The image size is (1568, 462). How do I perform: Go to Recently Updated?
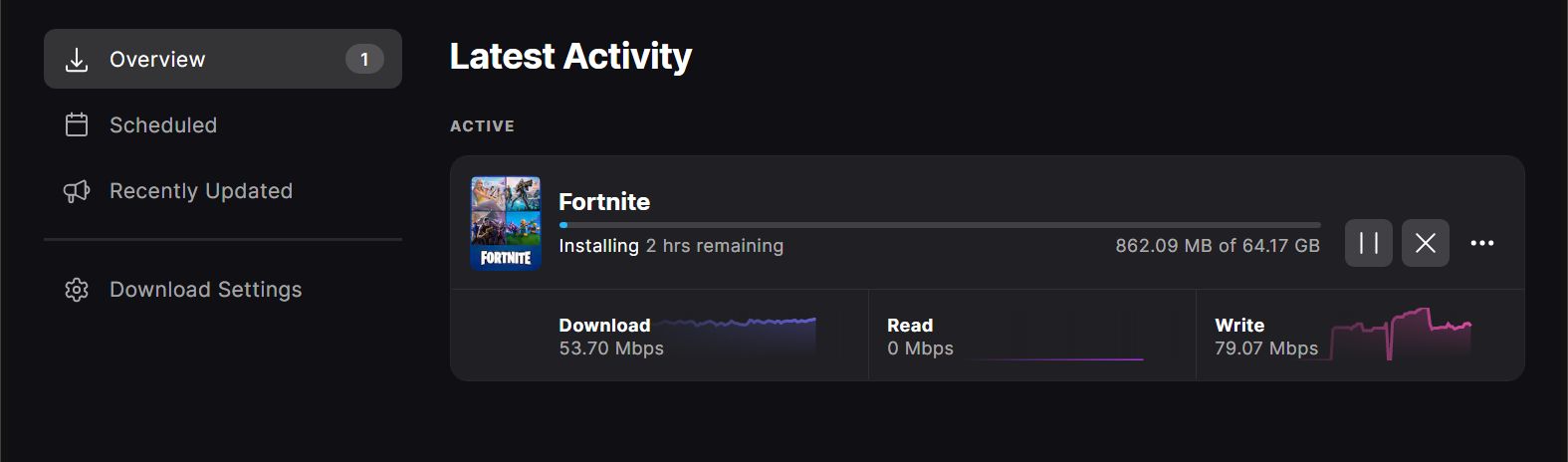coord(201,191)
